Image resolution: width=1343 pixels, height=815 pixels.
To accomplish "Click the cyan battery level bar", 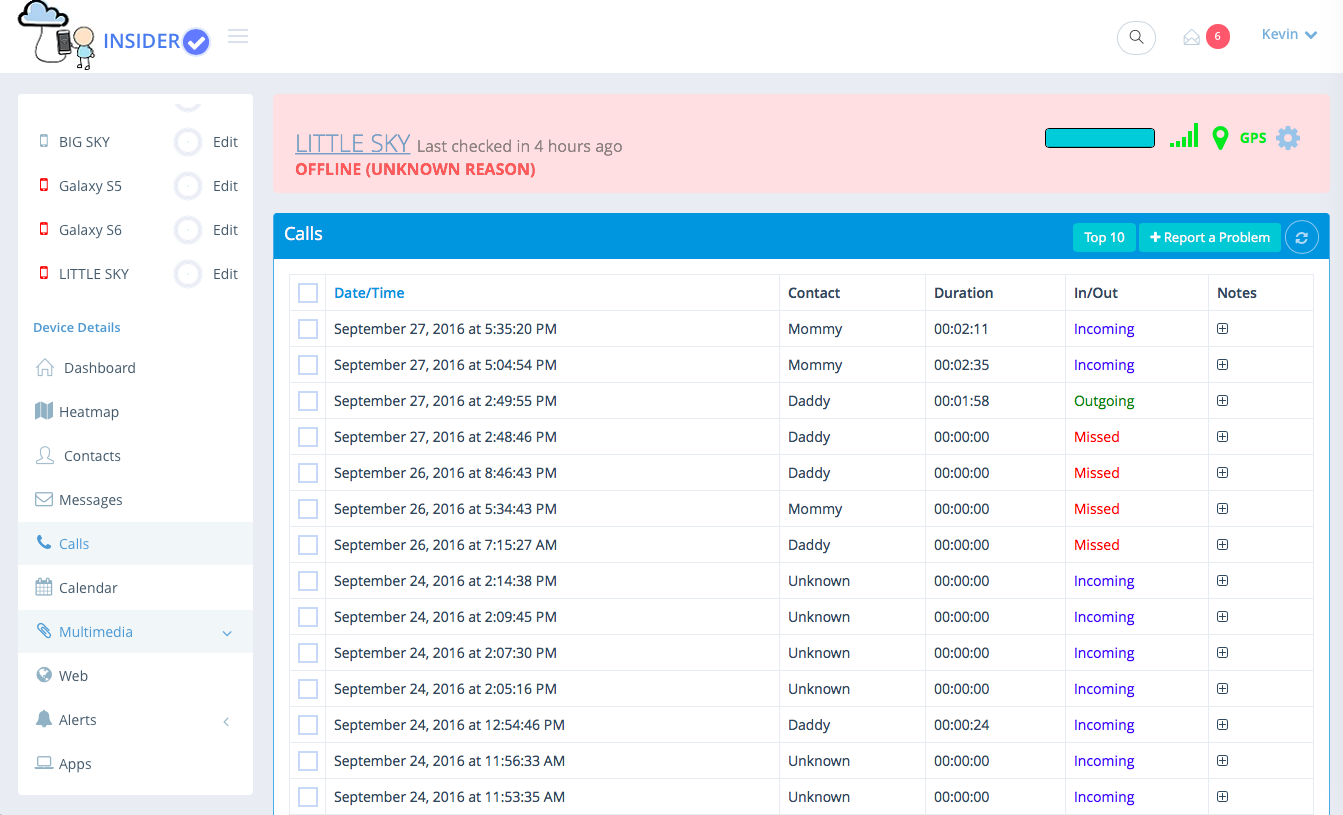I will pyautogui.click(x=1100, y=138).
